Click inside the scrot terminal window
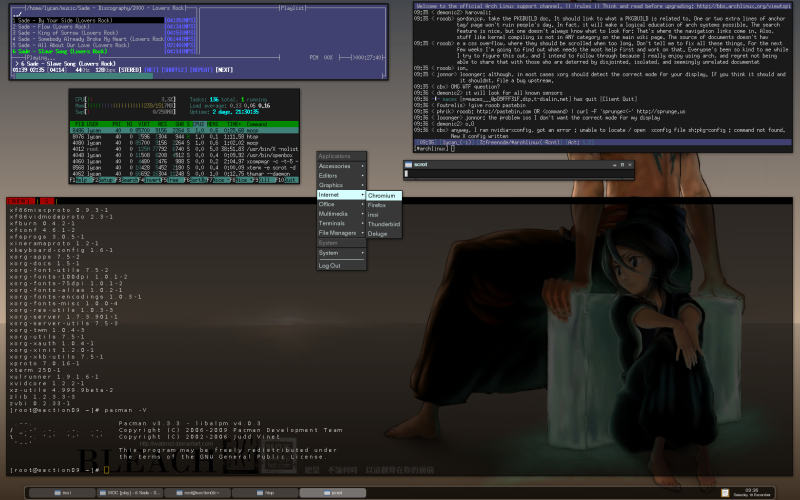The image size is (800, 500). 518,174
